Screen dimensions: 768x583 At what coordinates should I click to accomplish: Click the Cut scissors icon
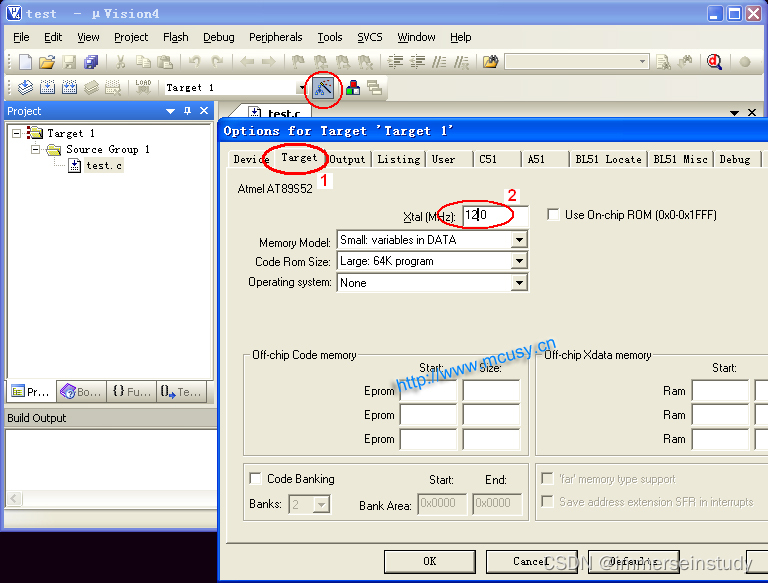(x=120, y=62)
